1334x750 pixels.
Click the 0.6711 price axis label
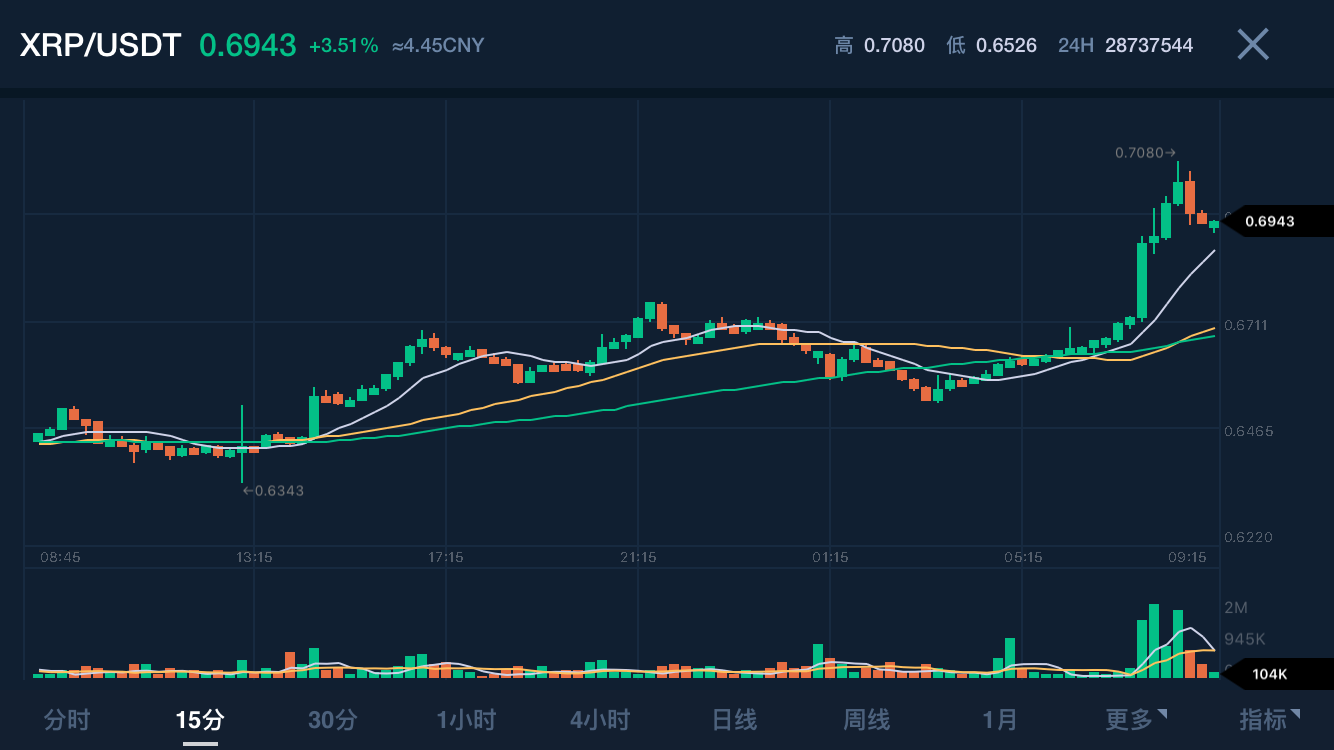coord(1248,326)
